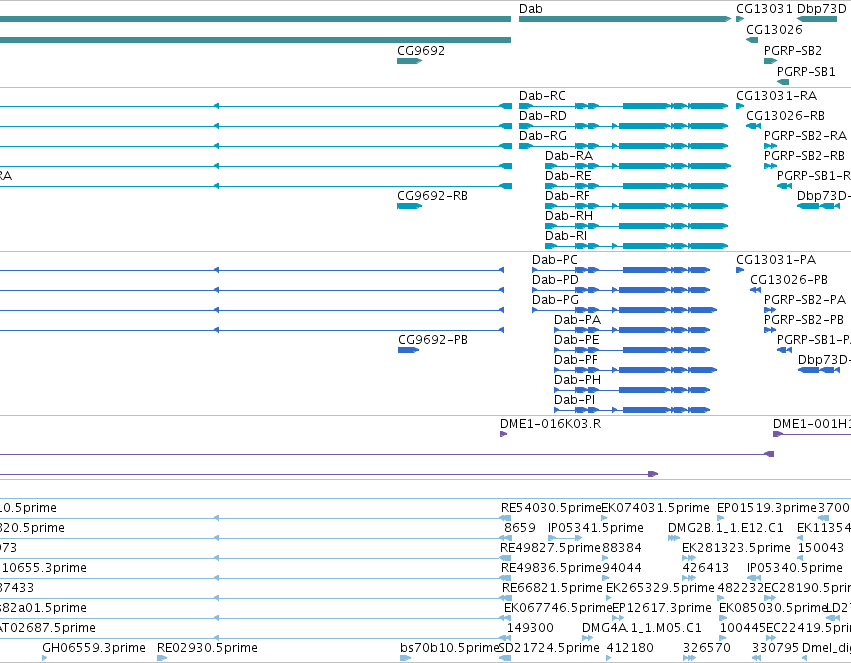The height and width of the screenshot is (663, 851).
Task: Click the EK281323.5prime EST label
Action: (736, 547)
